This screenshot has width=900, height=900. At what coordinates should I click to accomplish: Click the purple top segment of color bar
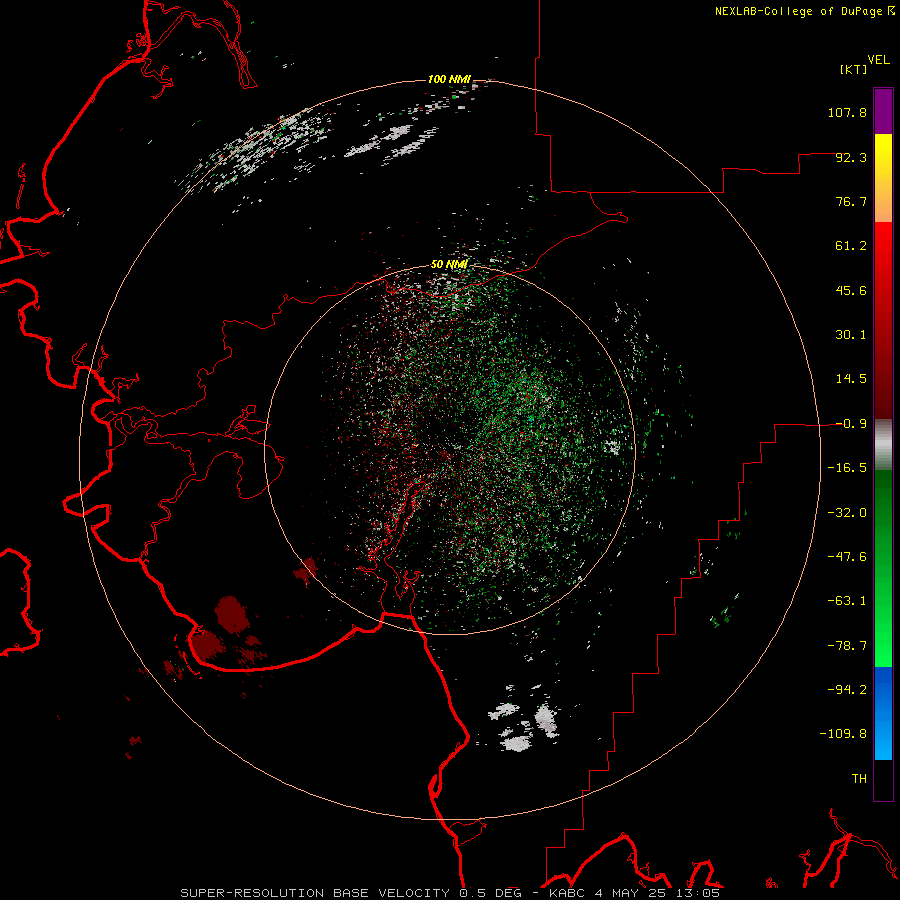click(x=883, y=111)
